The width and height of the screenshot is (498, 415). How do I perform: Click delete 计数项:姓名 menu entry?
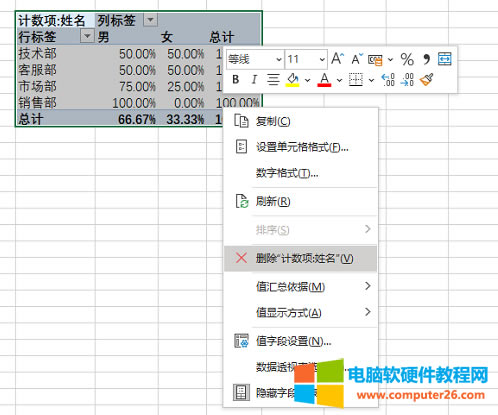point(300,259)
